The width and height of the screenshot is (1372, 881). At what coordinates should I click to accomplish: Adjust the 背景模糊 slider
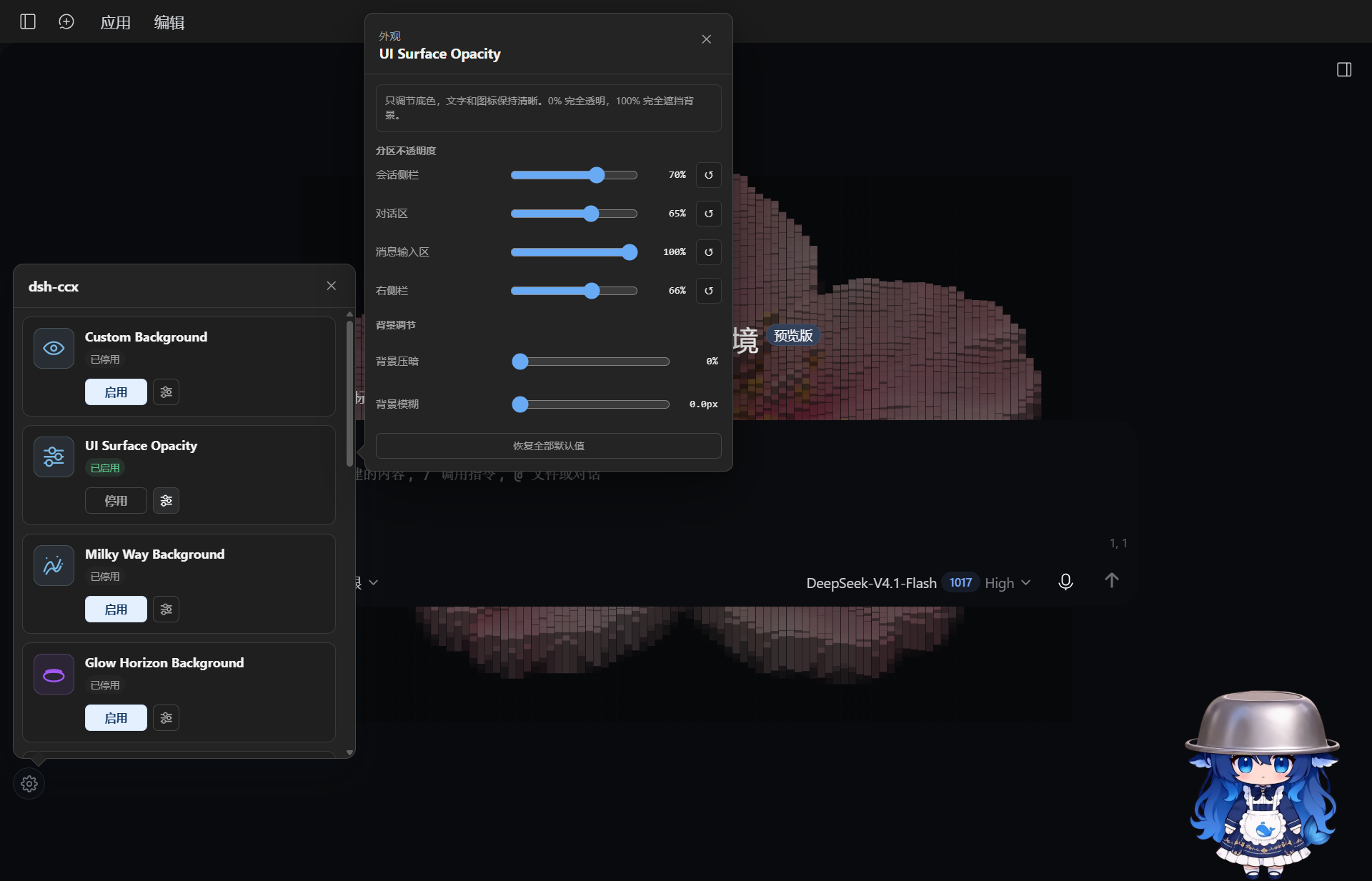coord(591,404)
